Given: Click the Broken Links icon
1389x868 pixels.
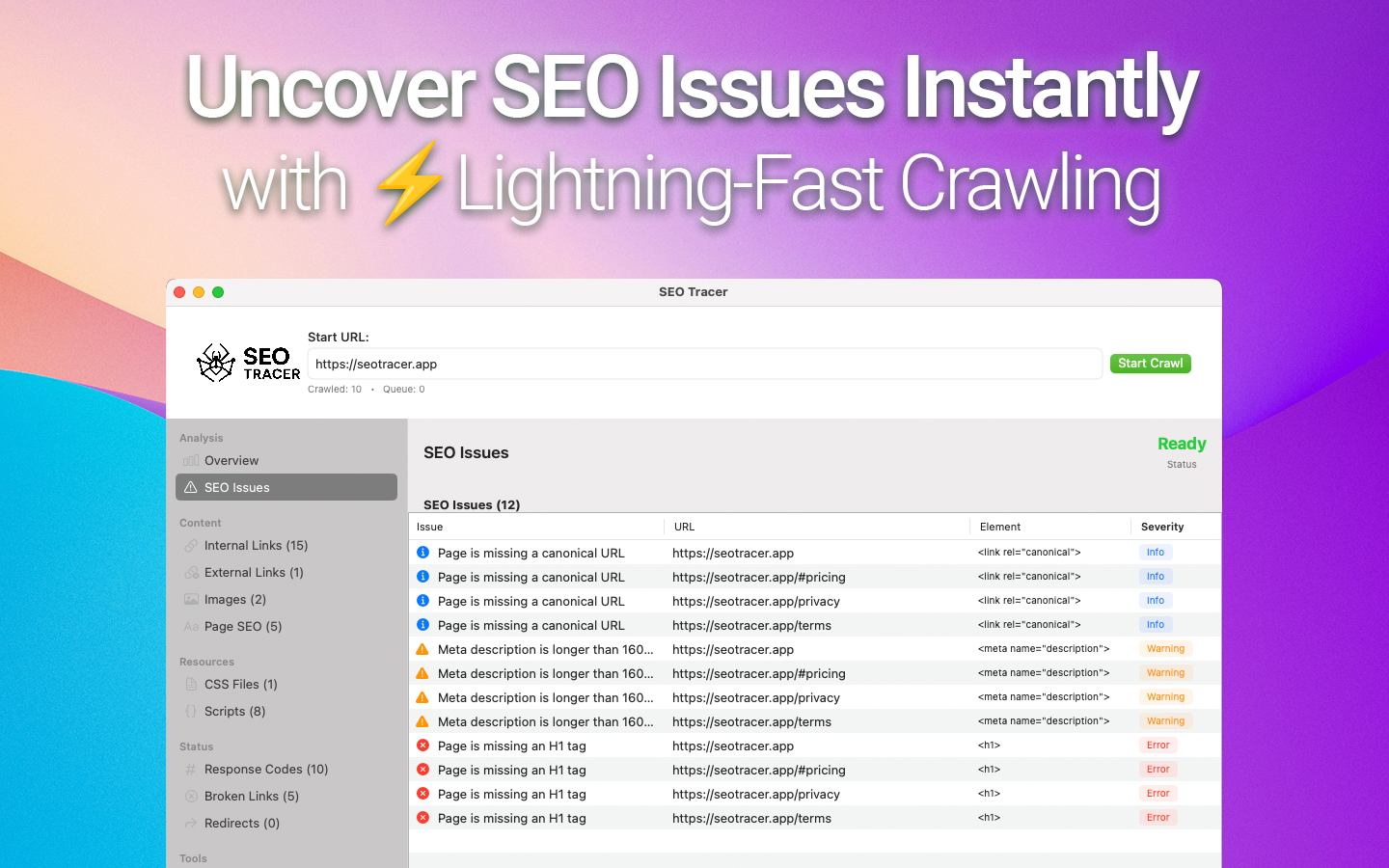Looking at the screenshot, I should click(x=191, y=797).
